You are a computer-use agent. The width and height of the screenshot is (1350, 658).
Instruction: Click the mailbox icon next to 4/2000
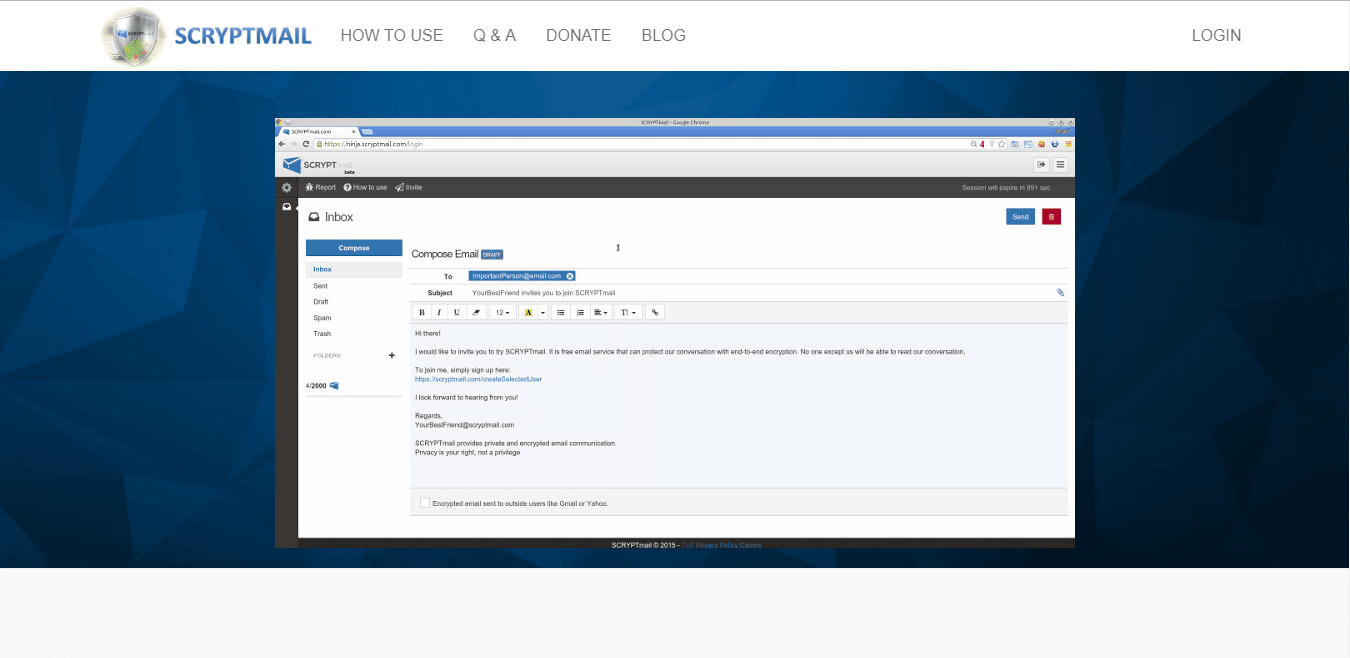pos(334,385)
